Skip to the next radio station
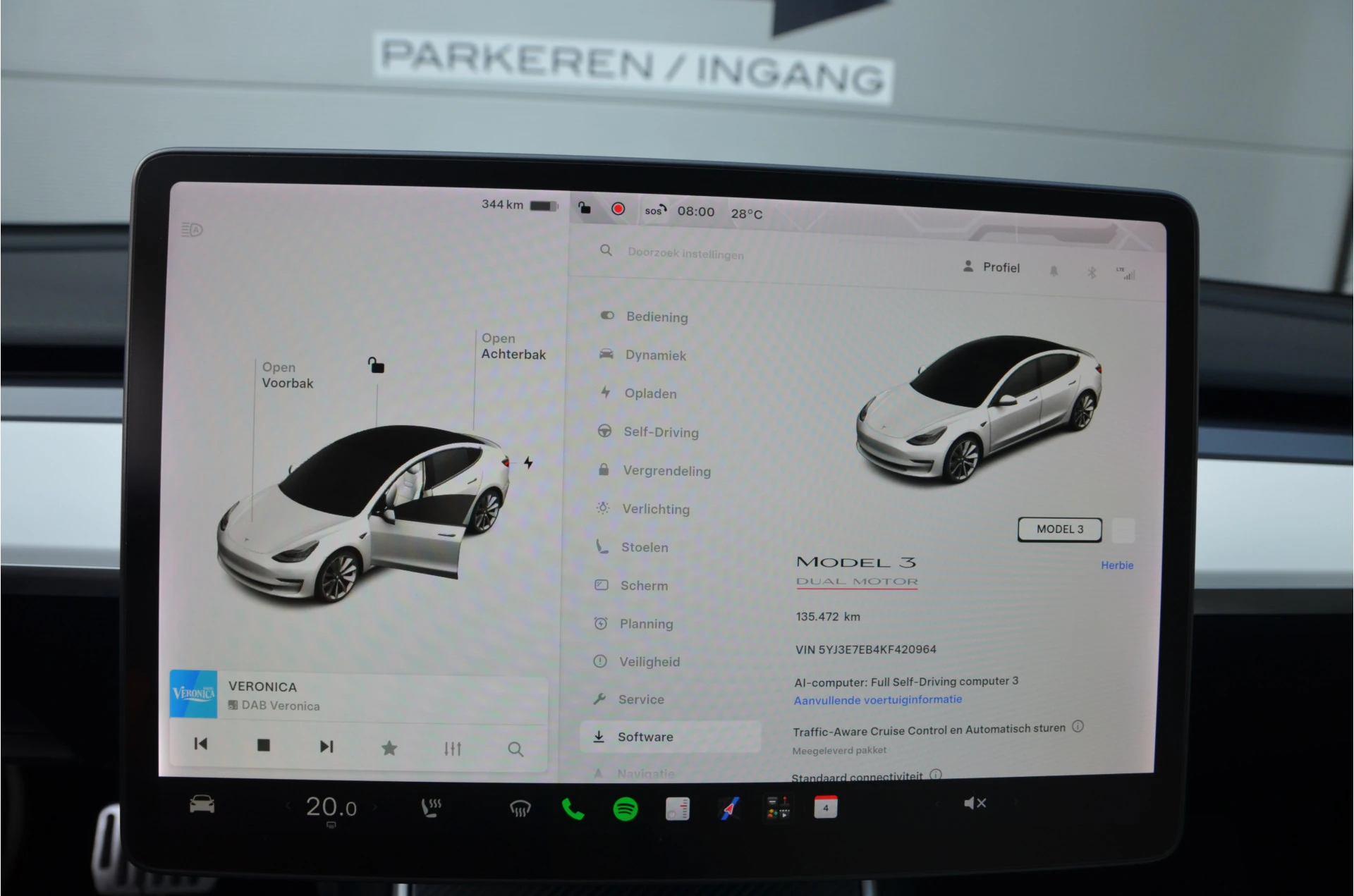This screenshot has width=1354, height=896. click(x=327, y=747)
